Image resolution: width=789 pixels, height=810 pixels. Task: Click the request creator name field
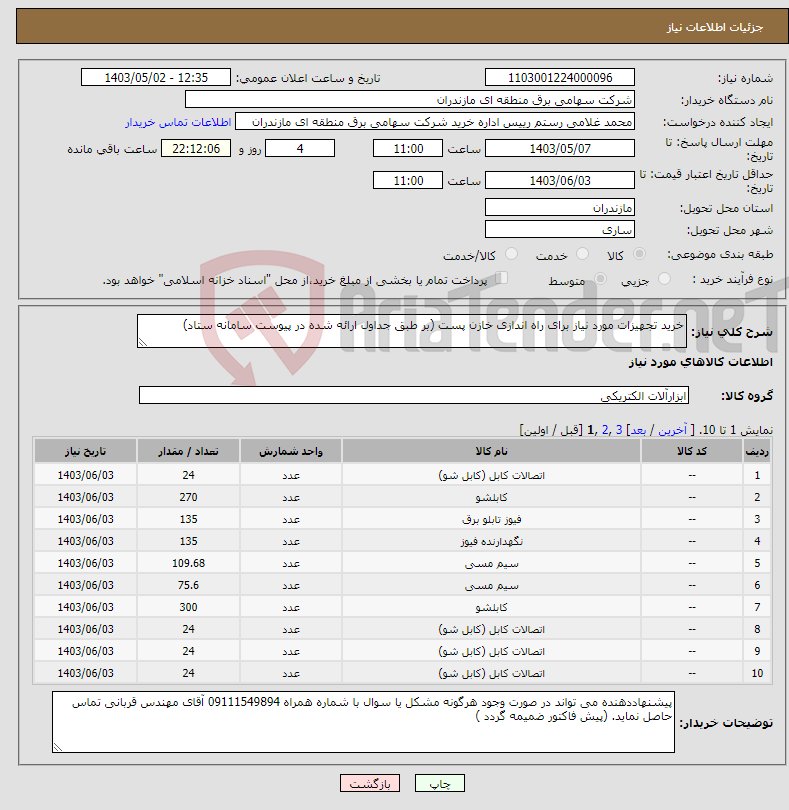click(435, 122)
